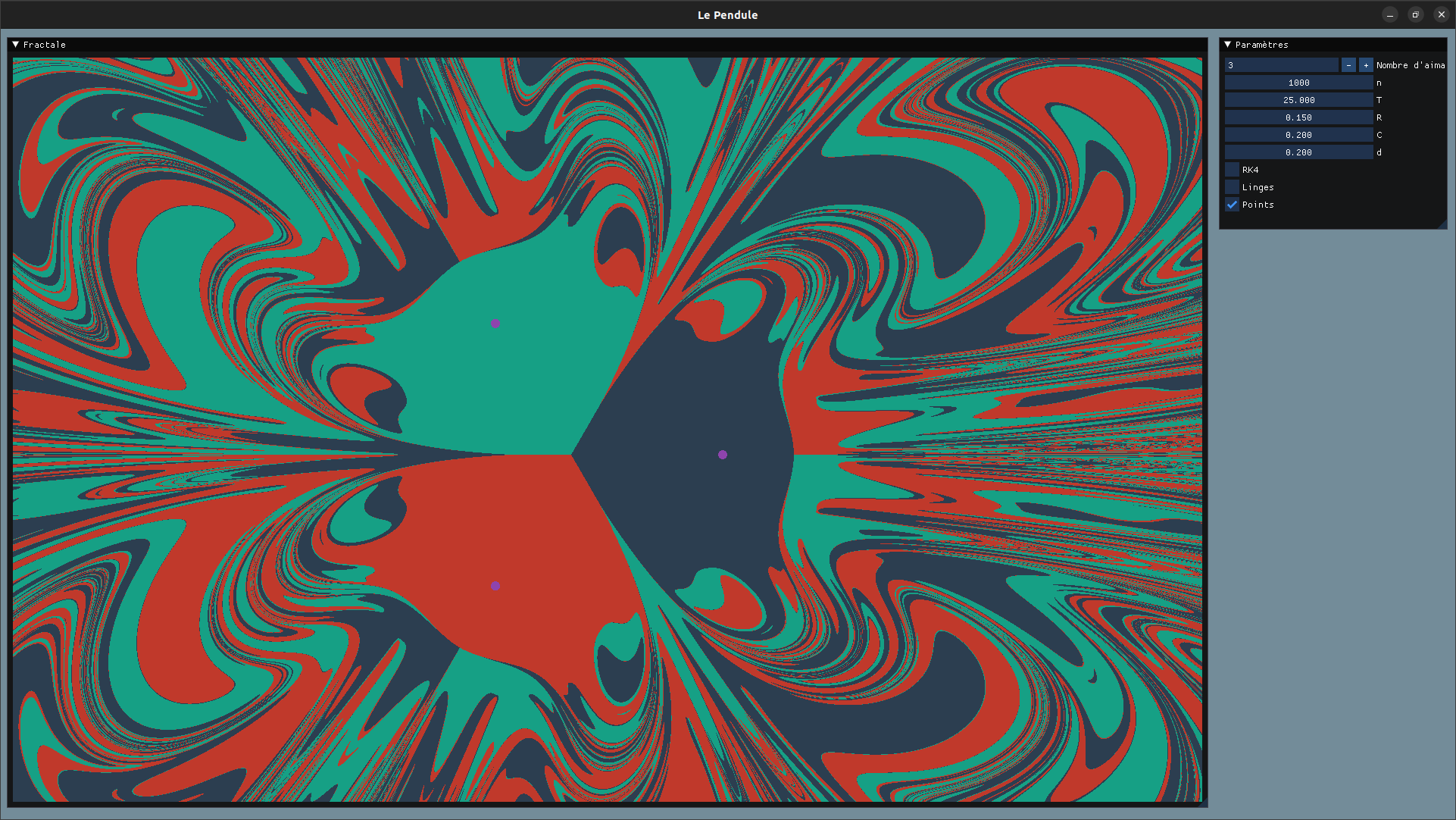Screen dimensions: 1456x820
Task: Click the T slider showing 25.000
Action: [x=1298, y=100]
